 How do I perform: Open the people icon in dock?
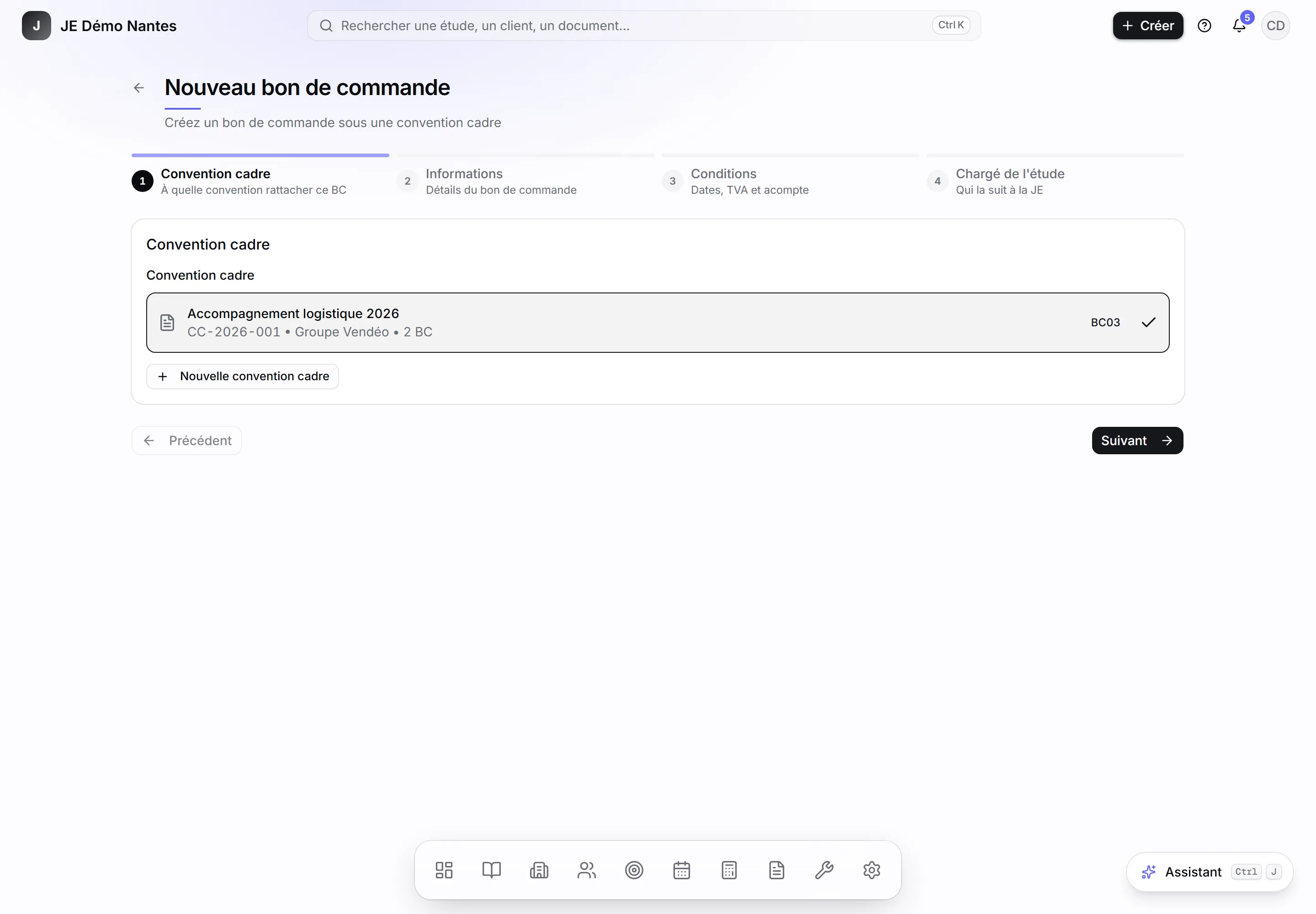point(586,870)
